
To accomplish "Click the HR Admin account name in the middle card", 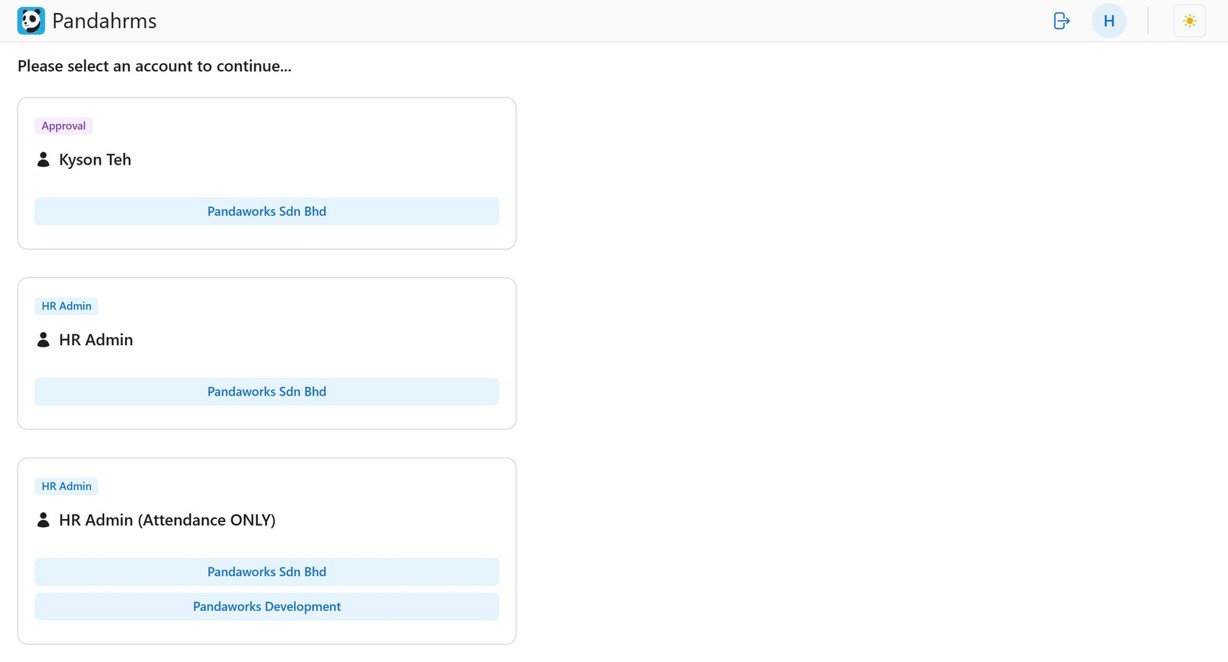I will point(96,340).
